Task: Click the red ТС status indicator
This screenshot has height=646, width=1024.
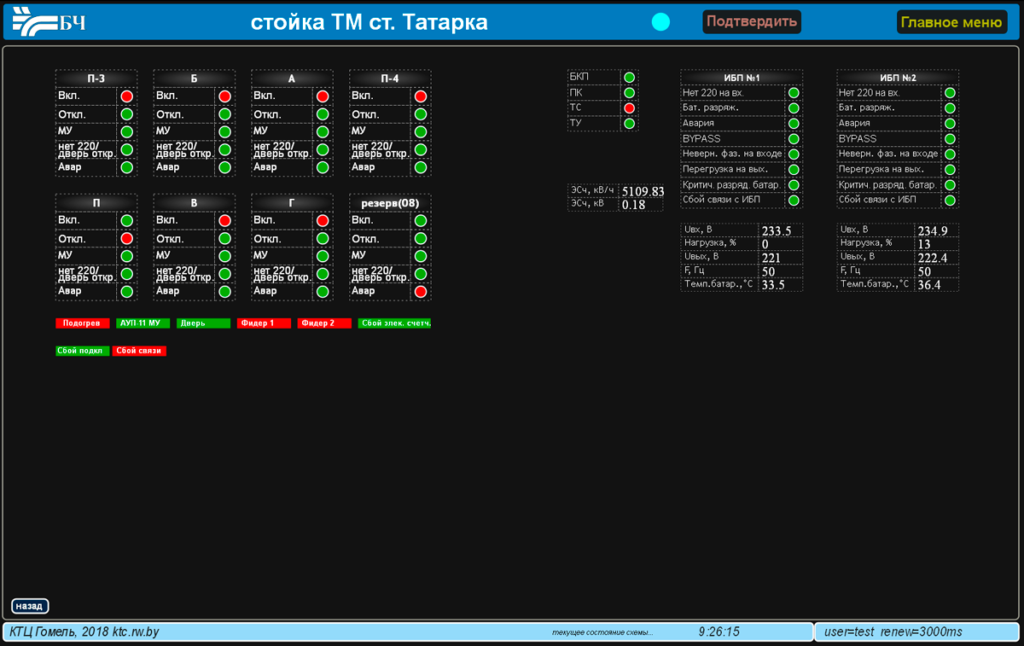Action: pyautogui.click(x=629, y=108)
